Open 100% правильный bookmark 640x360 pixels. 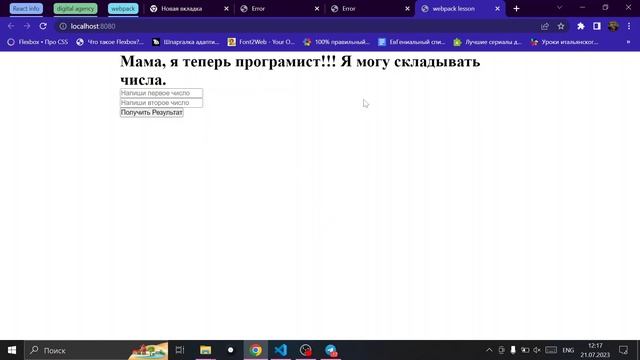click(337, 42)
